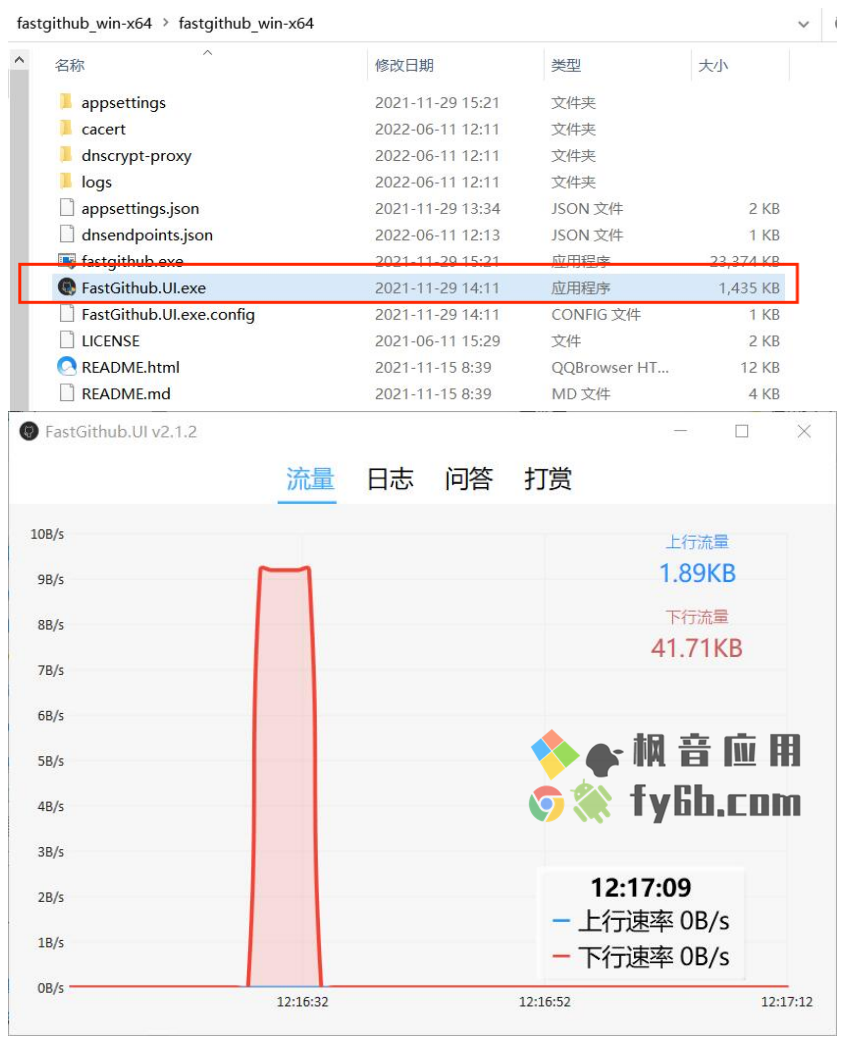845x1044 pixels.
Task: Click the 12:16:52 time axis label
Action: coord(545,1001)
